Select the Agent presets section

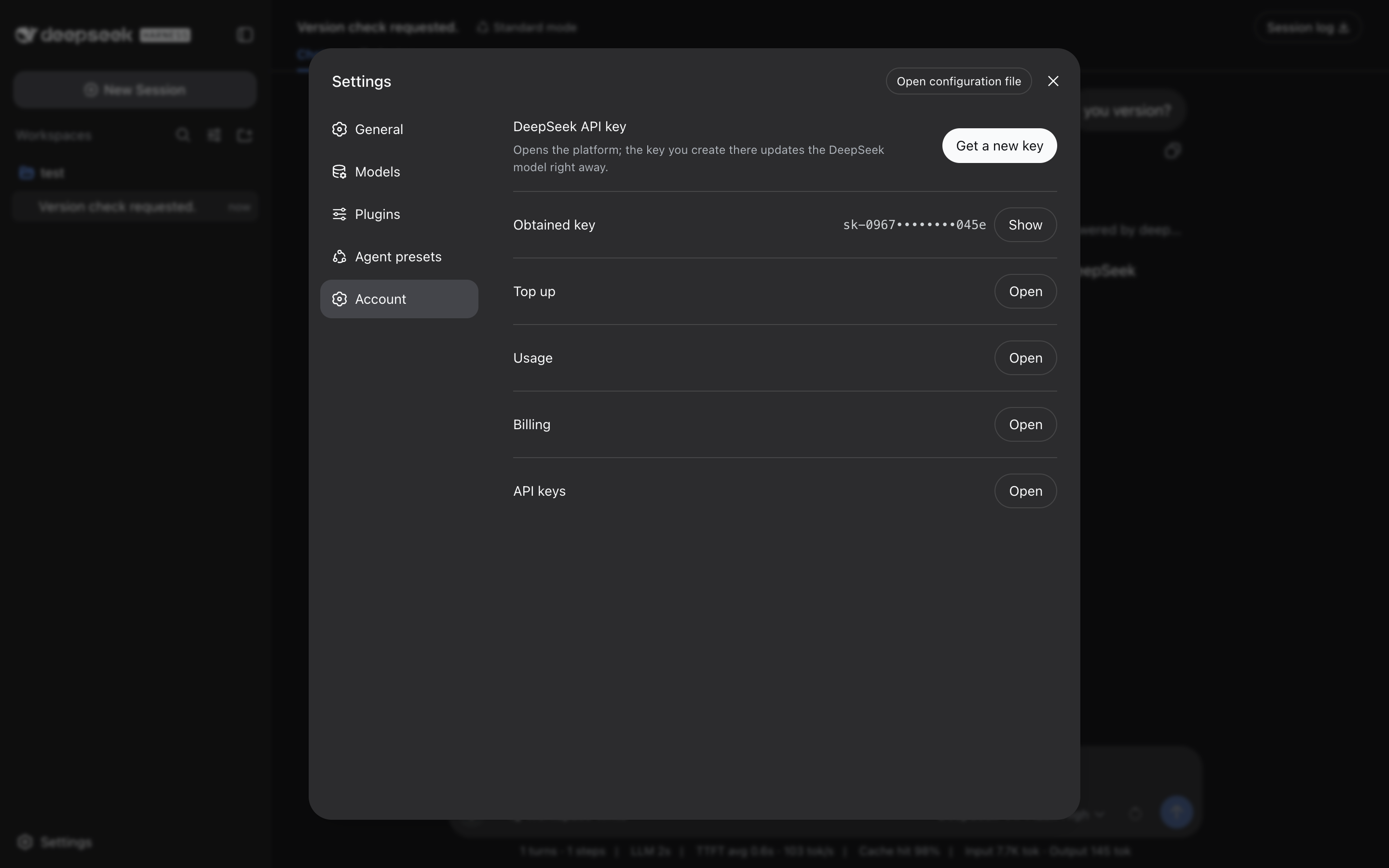click(x=399, y=257)
